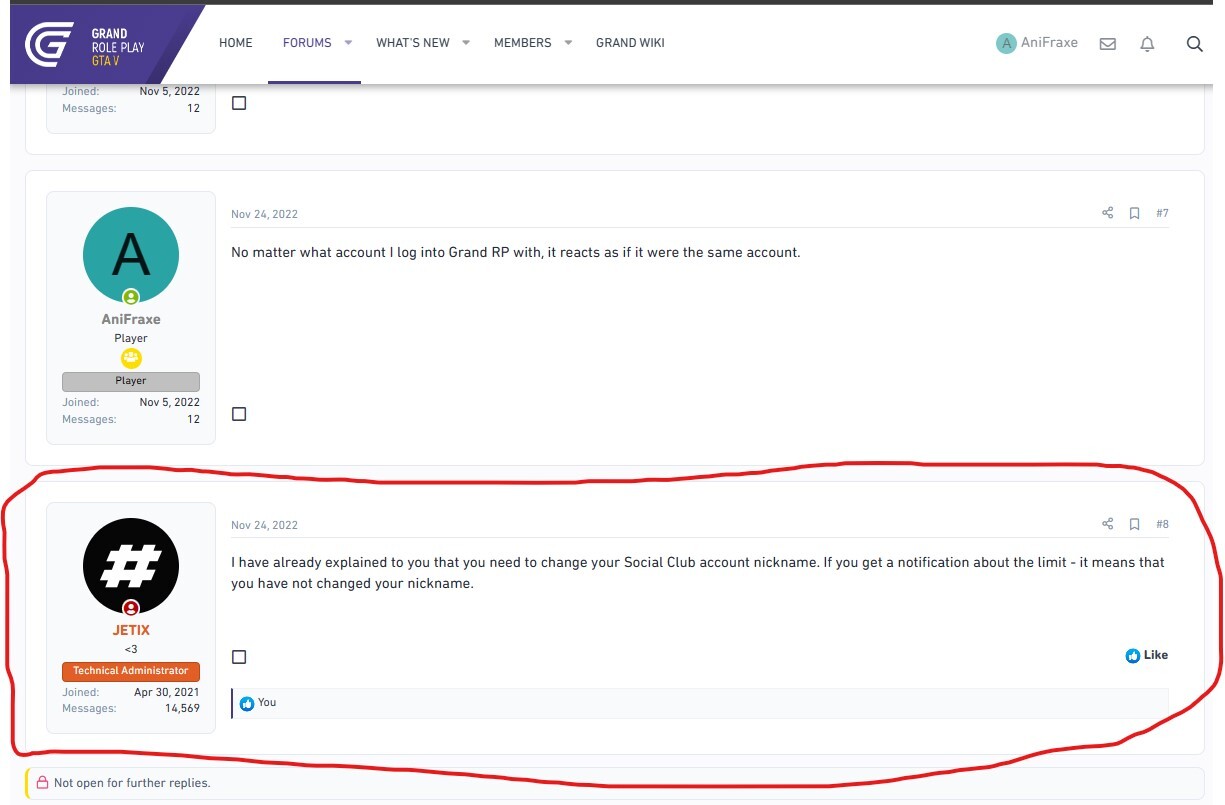Bookmark post #8
The image size is (1225, 805).
(x=1134, y=524)
